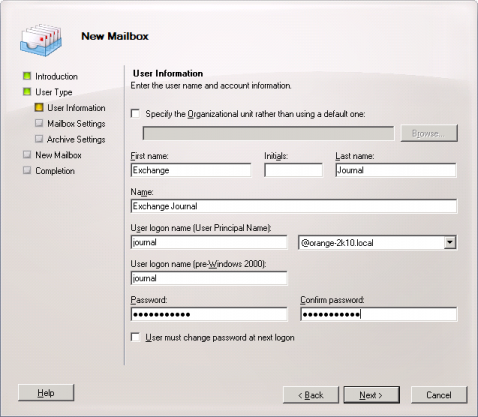Viewport: 478px width, 417px height.
Task: Click the 'First name:' label
Action: point(149,156)
